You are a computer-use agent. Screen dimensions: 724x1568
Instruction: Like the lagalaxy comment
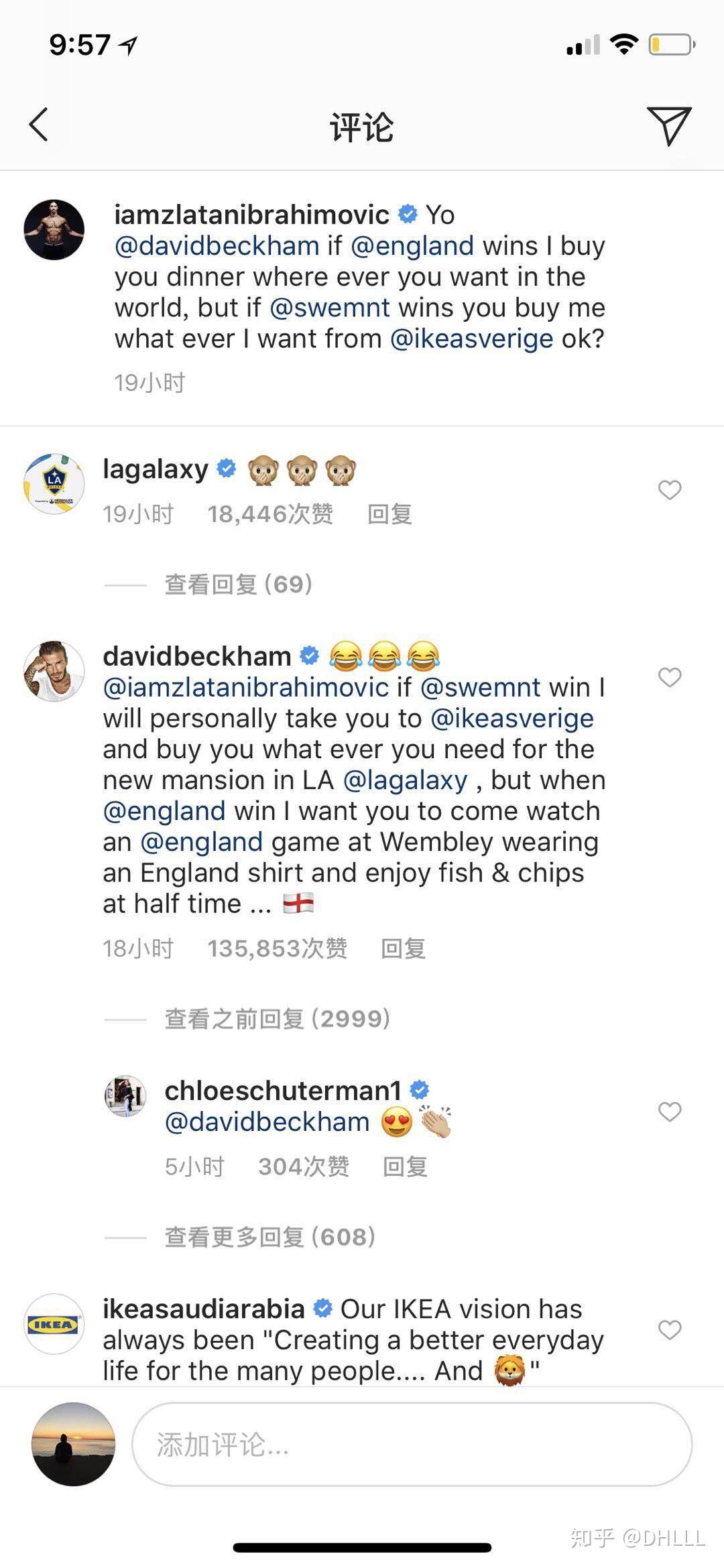coord(670,490)
